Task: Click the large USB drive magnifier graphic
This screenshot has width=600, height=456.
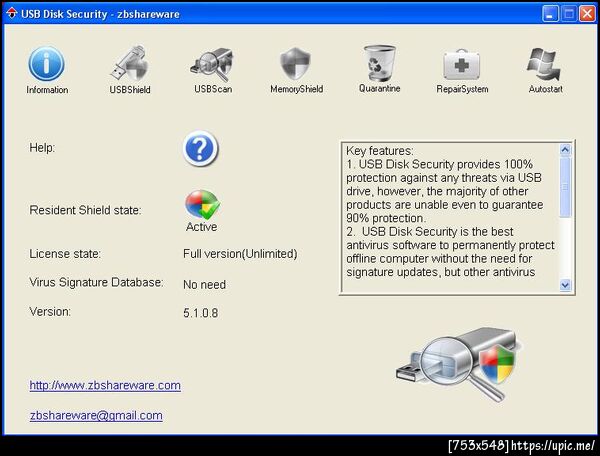Action: pos(458,364)
